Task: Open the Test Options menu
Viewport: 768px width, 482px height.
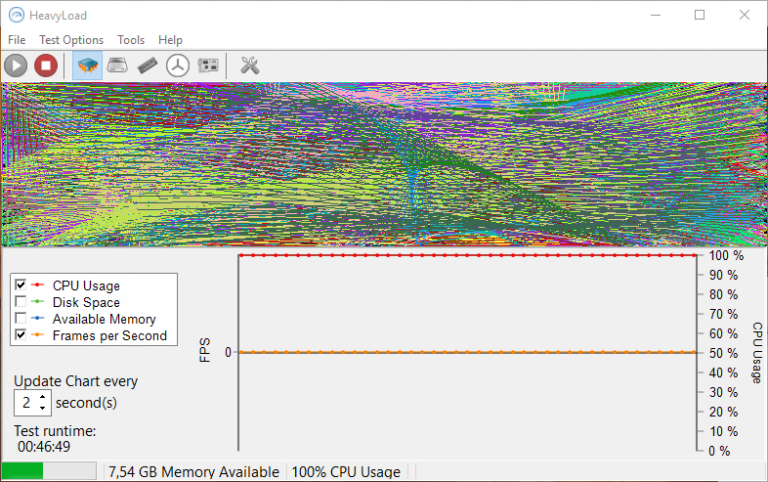Action: pyautogui.click(x=71, y=40)
